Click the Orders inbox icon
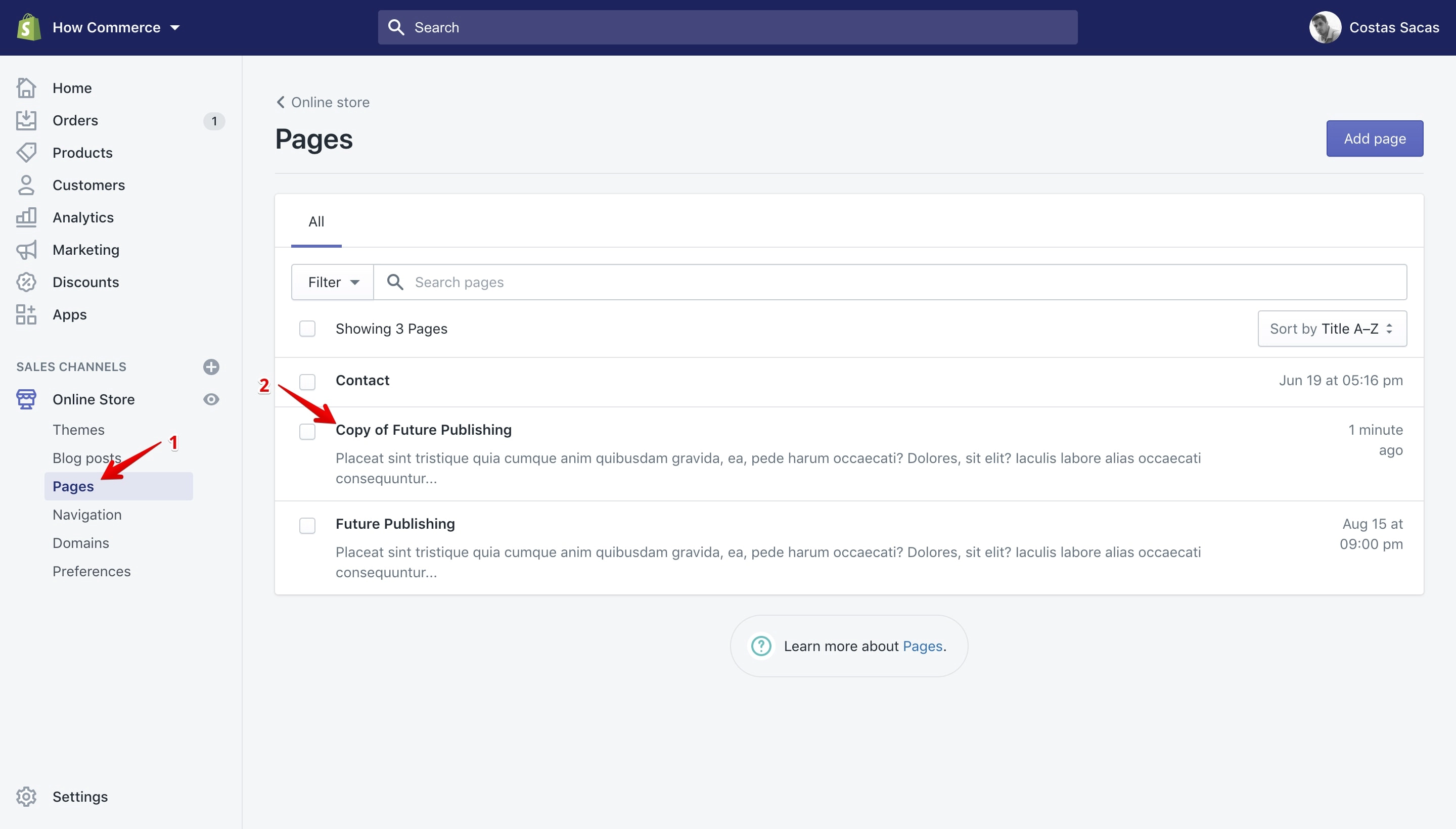Screen dimensions: 1456x829 click(26, 120)
